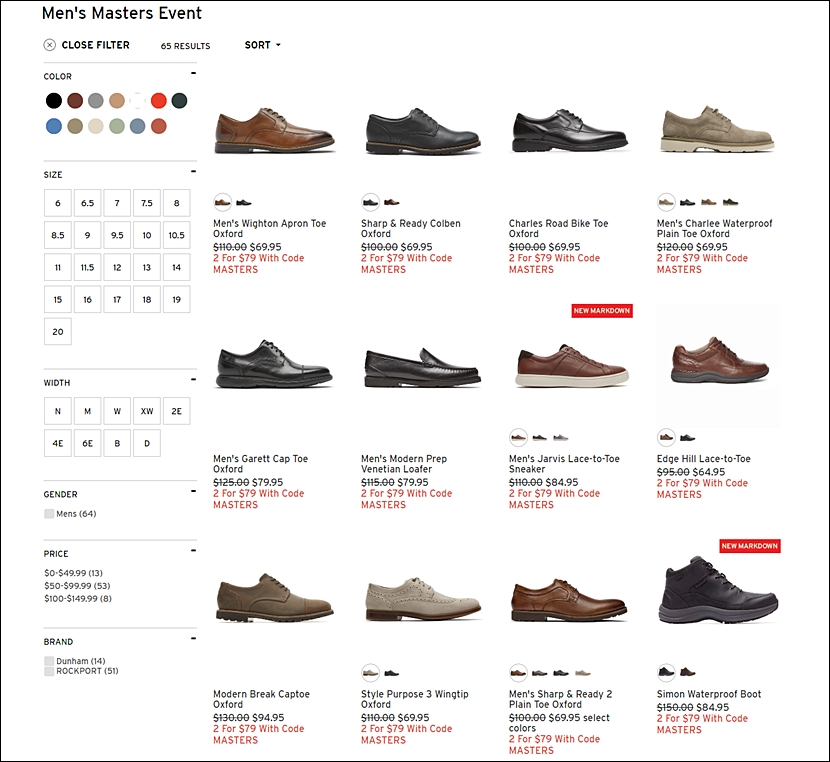Select the brown color swatch
Image resolution: width=830 pixels, height=762 pixels.
75,101
